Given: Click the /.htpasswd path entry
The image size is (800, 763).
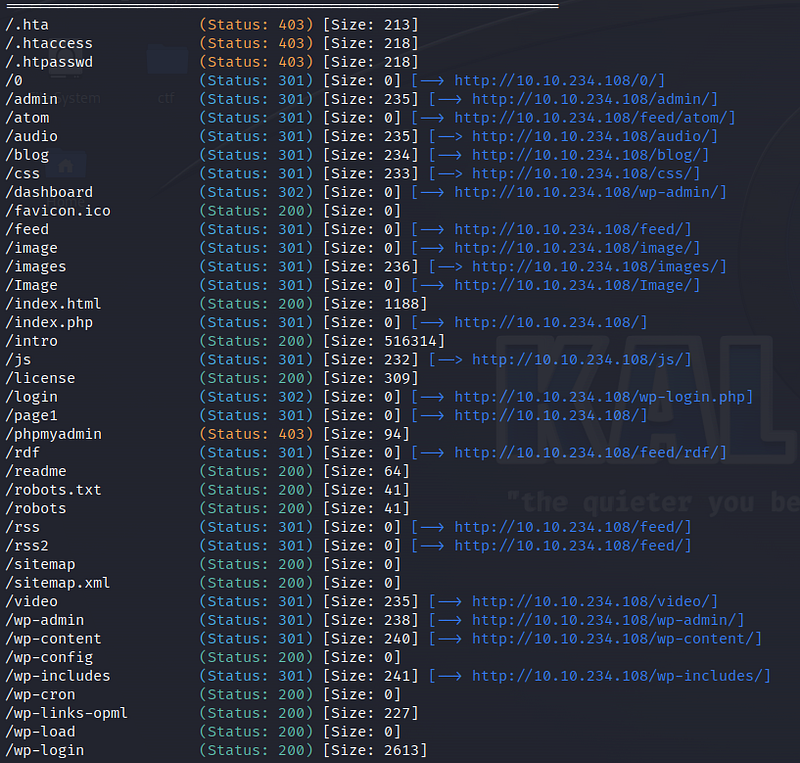Looking at the screenshot, I should [x=49, y=62].
